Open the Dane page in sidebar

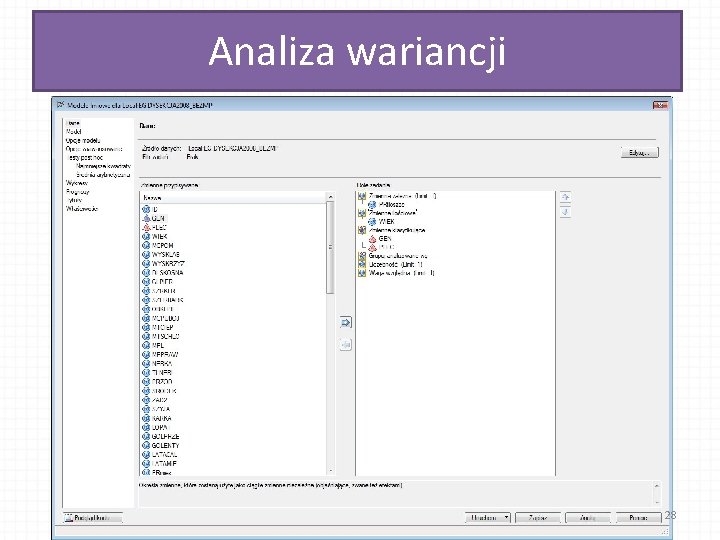tap(73, 123)
